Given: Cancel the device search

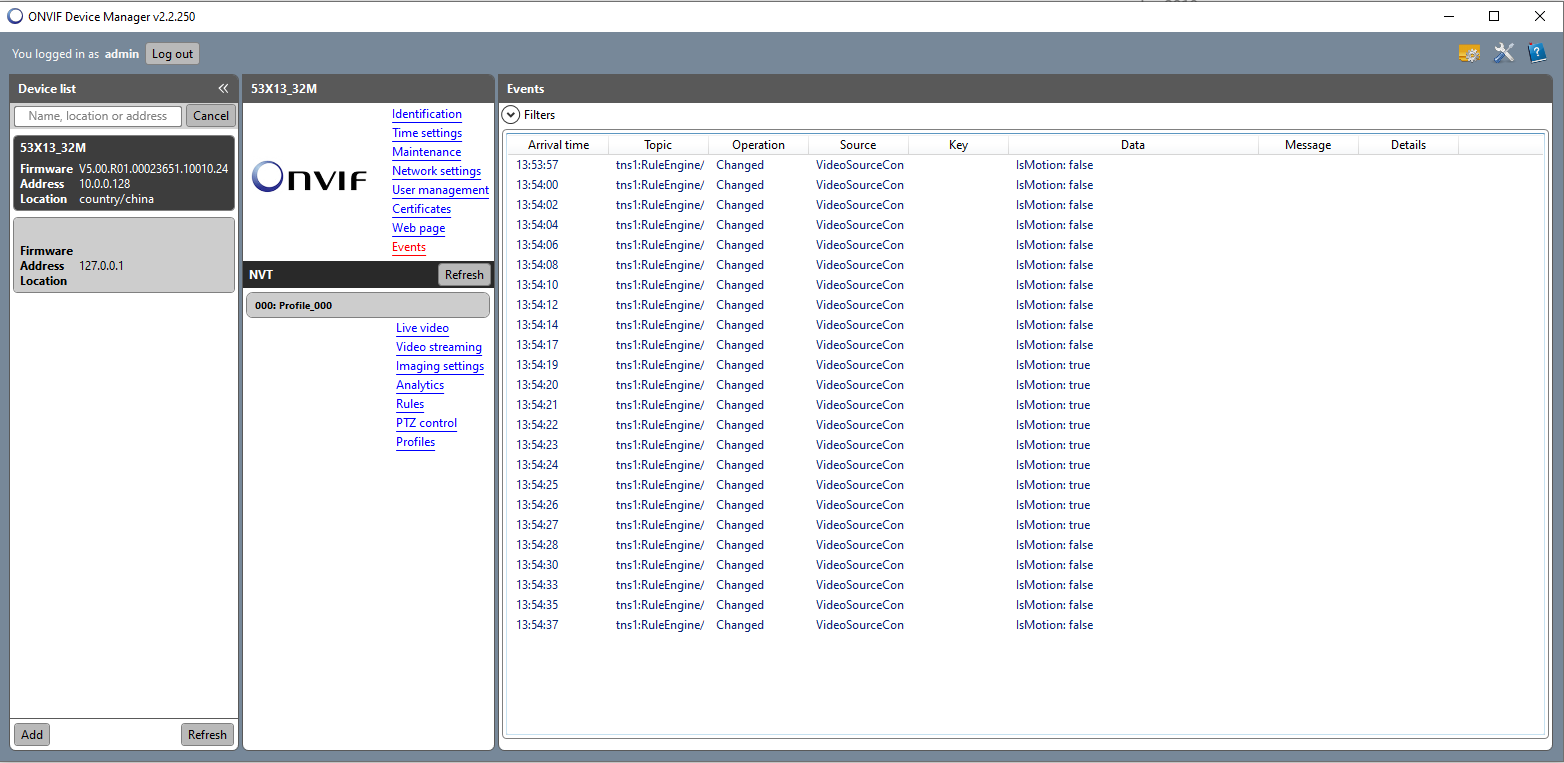Looking at the screenshot, I should (211, 116).
